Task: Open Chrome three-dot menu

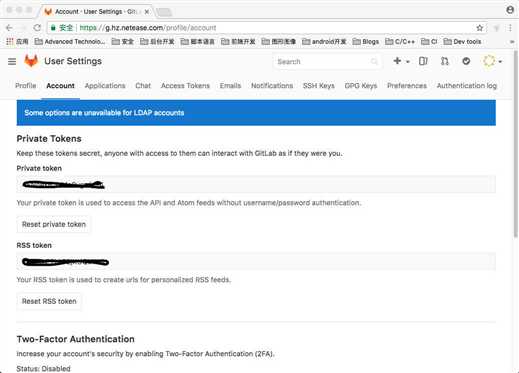Action: (510, 28)
